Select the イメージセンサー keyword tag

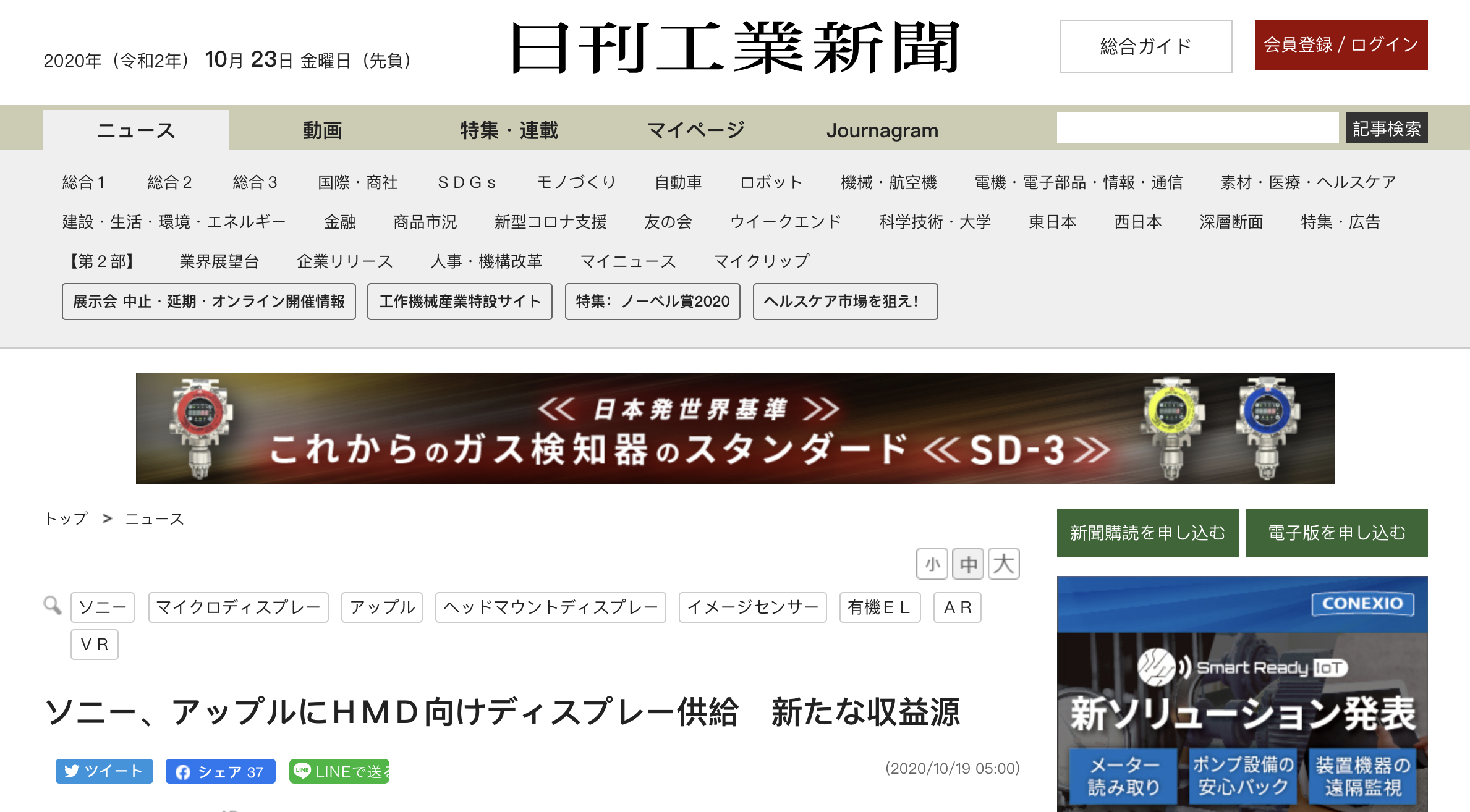coord(753,607)
